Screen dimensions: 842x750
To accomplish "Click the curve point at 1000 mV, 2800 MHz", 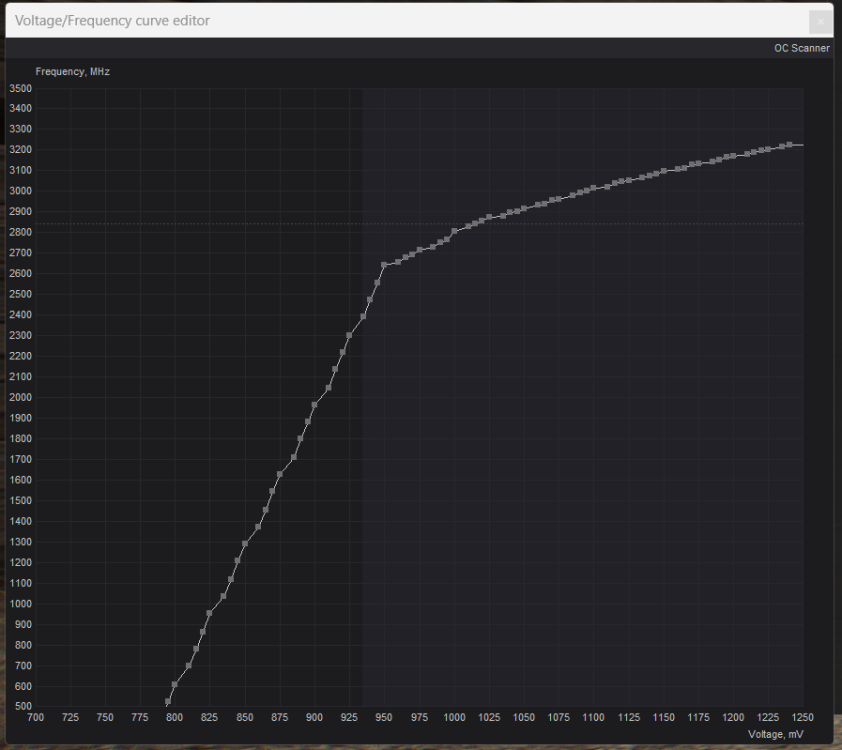I will (x=454, y=231).
